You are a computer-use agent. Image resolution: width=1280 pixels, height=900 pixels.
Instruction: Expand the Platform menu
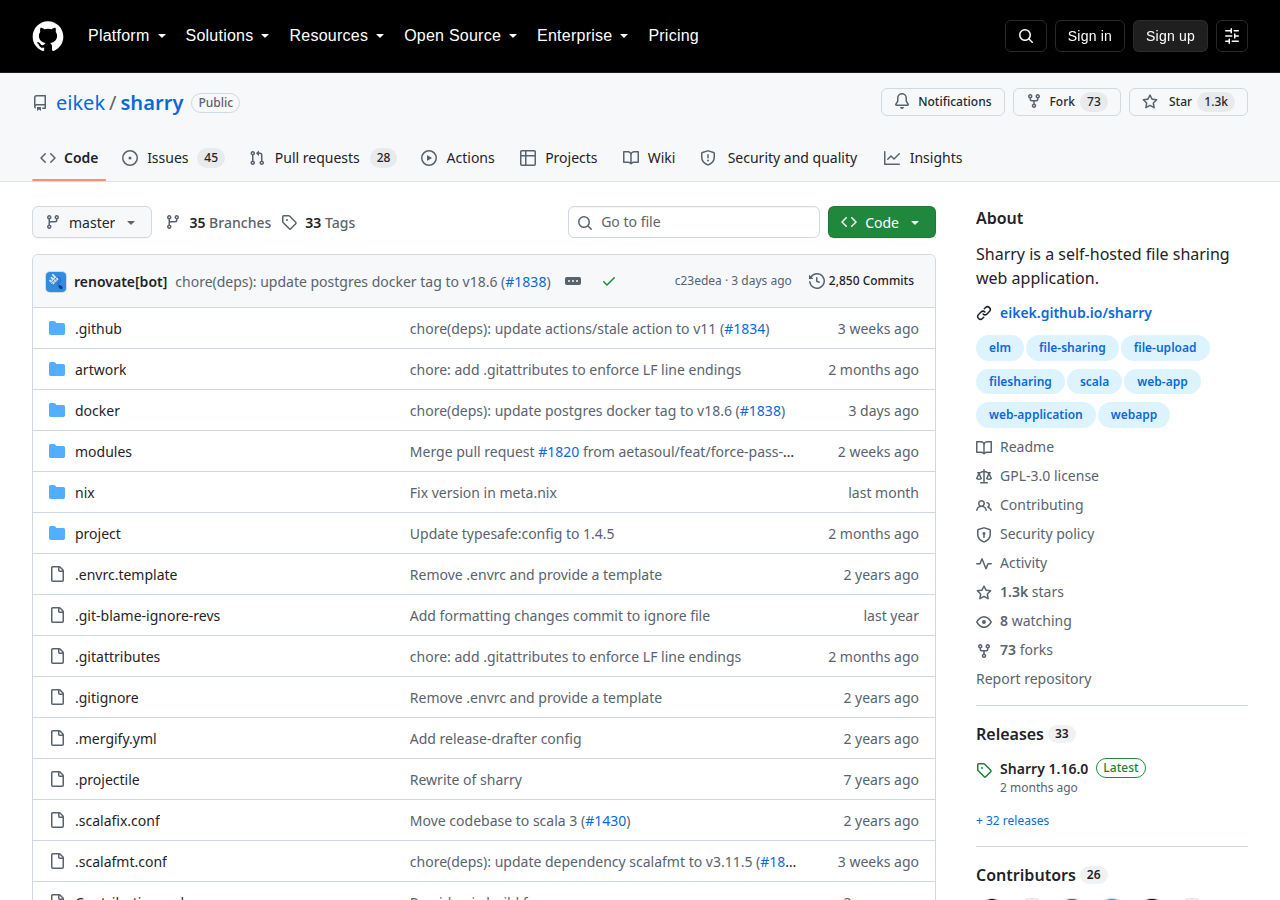127,36
